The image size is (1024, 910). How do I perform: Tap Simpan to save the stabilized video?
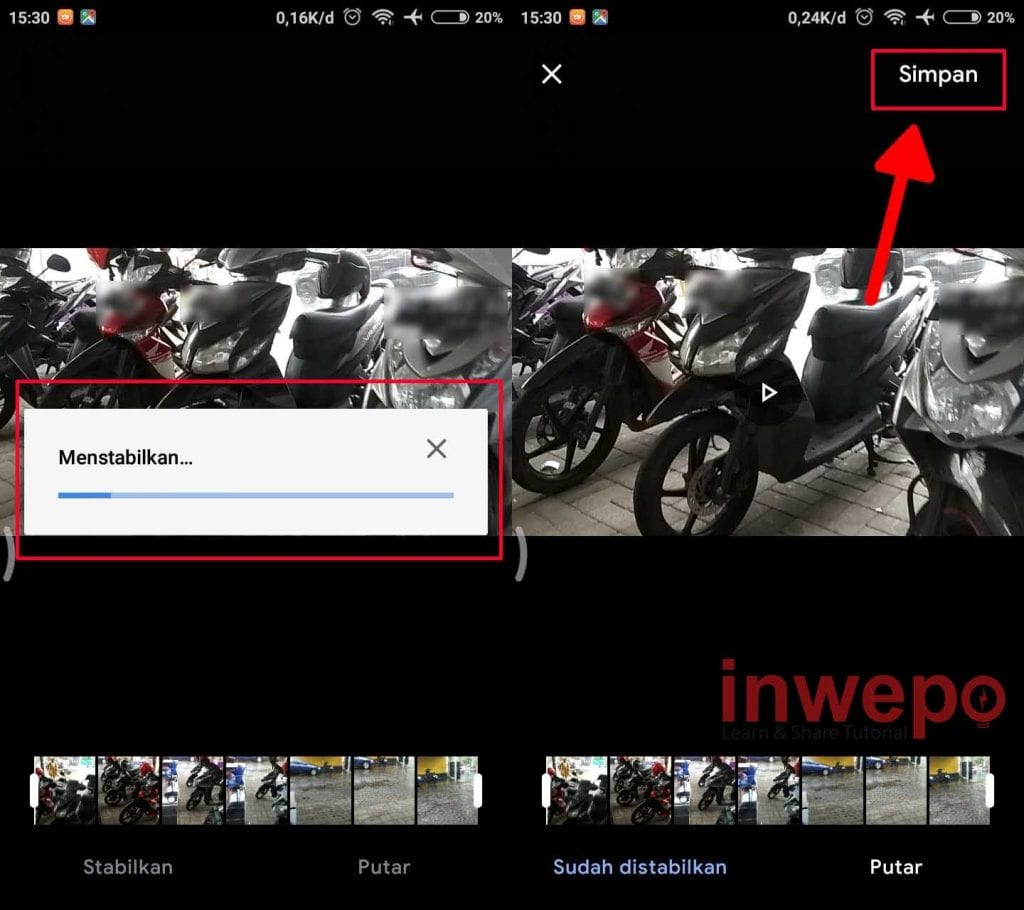coord(937,75)
